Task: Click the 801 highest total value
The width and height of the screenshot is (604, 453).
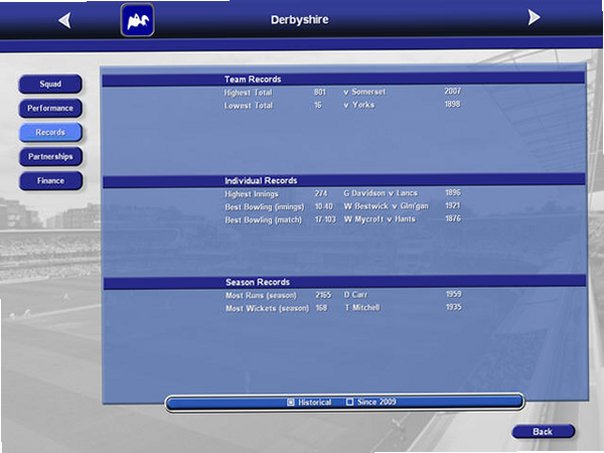Action: pyautogui.click(x=320, y=92)
